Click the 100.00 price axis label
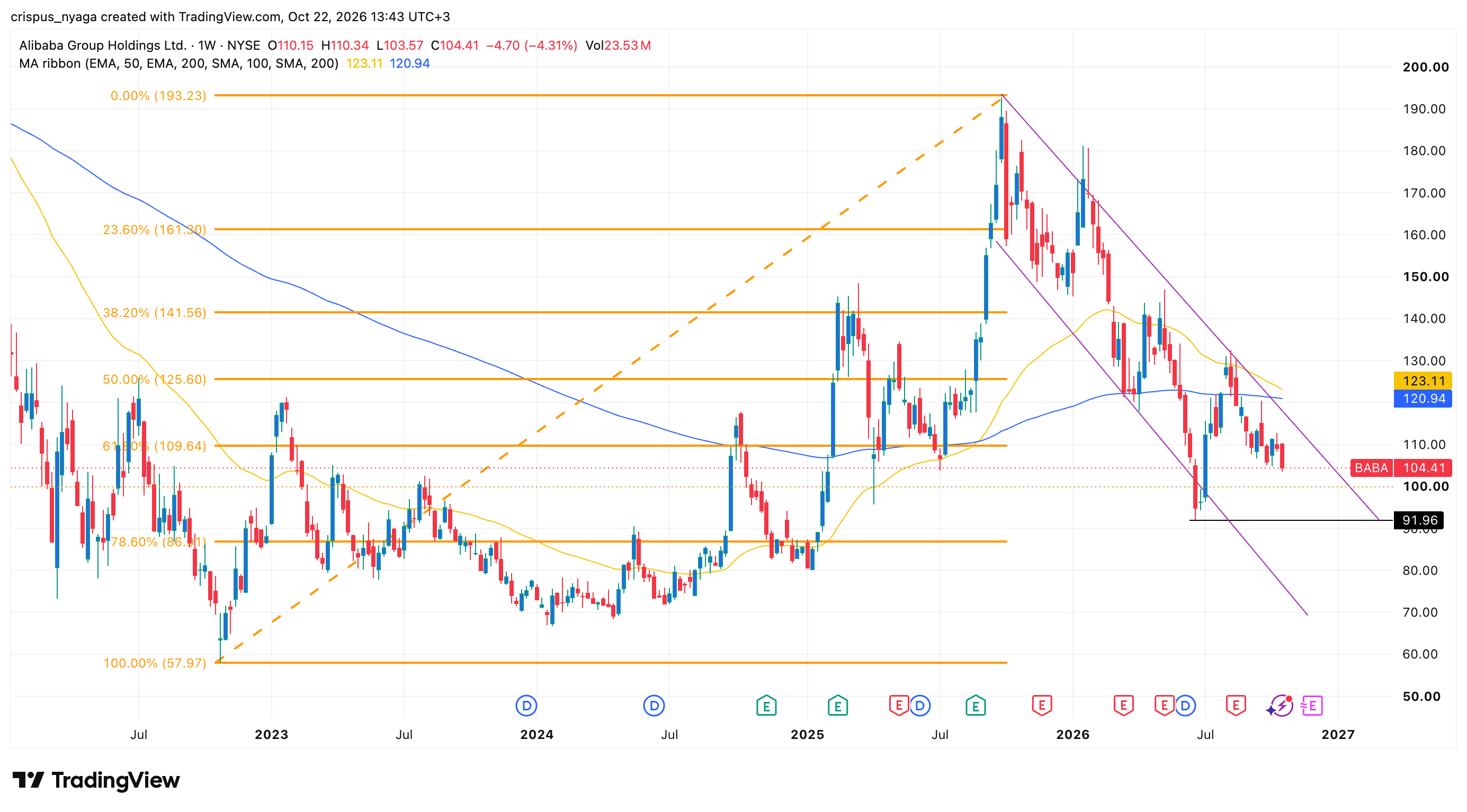1467x812 pixels. tap(1426, 486)
